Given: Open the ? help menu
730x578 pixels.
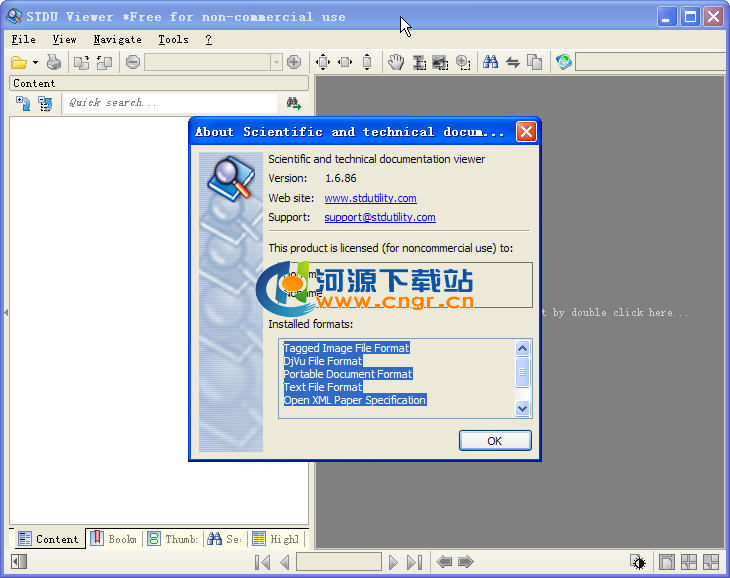Looking at the screenshot, I should click(209, 40).
